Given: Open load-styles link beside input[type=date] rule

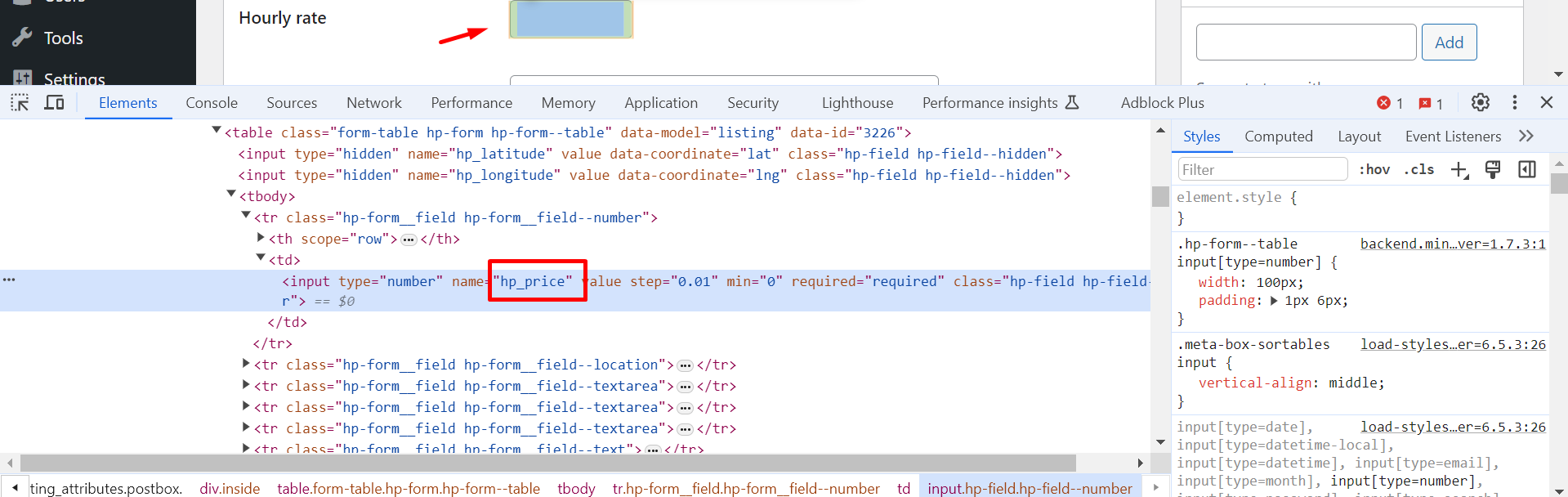Looking at the screenshot, I should (x=1453, y=427).
